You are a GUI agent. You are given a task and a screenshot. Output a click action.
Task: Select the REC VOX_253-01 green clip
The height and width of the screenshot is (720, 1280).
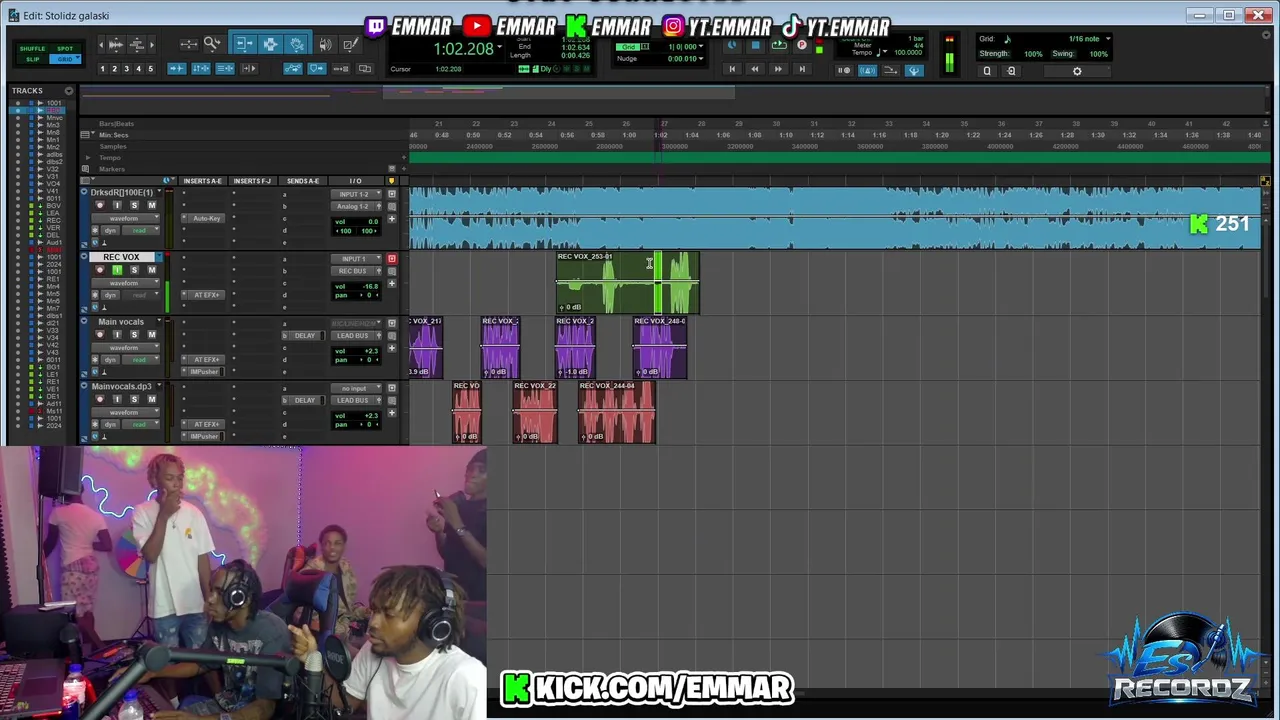pos(628,283)
